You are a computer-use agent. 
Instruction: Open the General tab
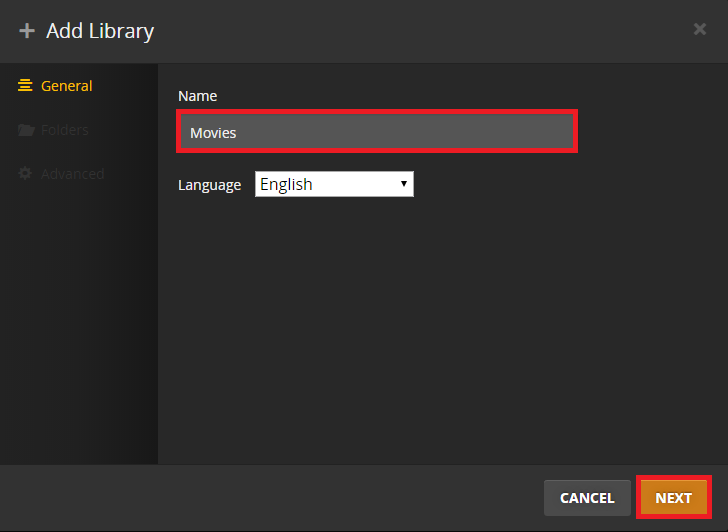tap(66, 86)
